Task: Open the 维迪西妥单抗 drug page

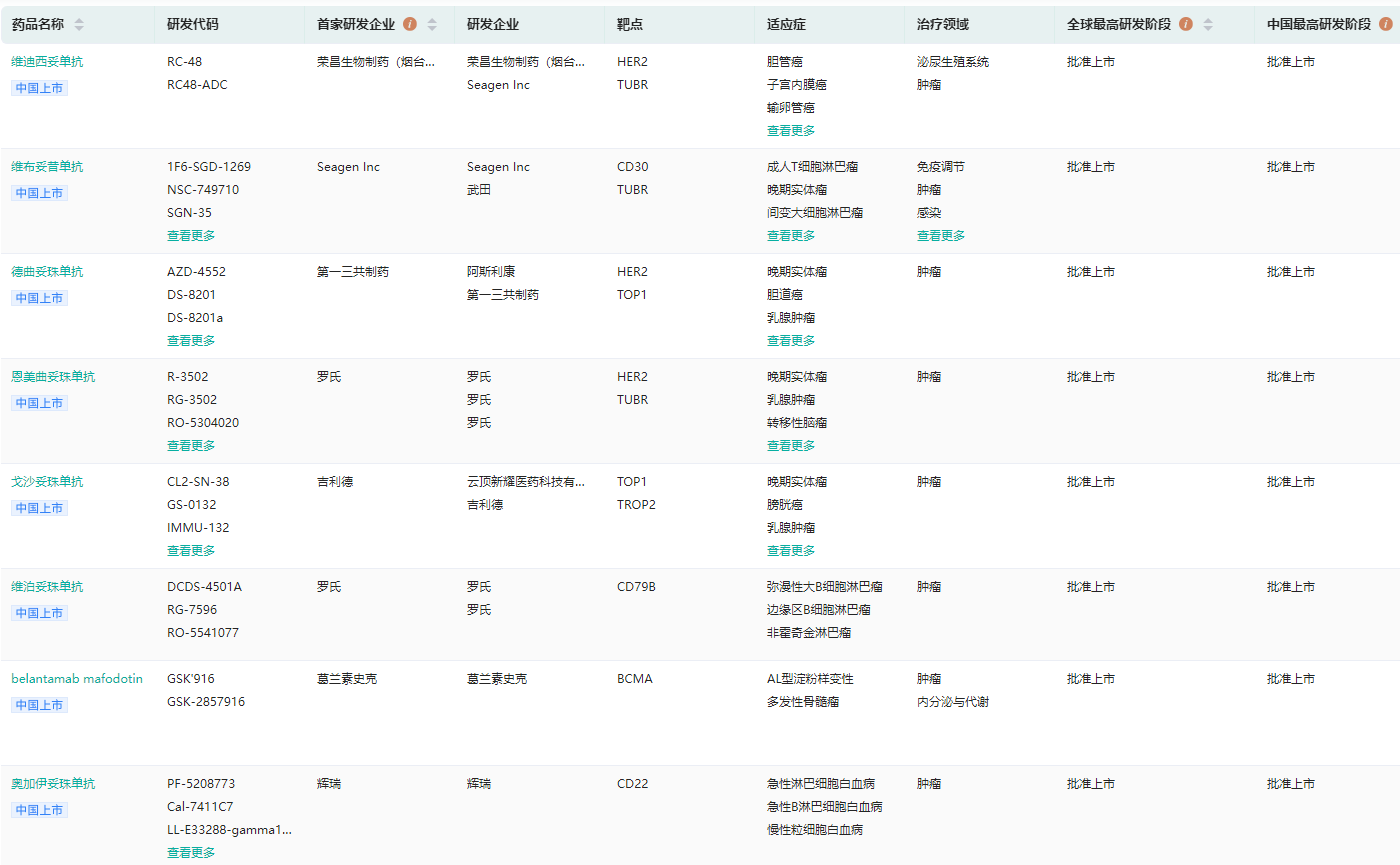Action: coord(47,62)
